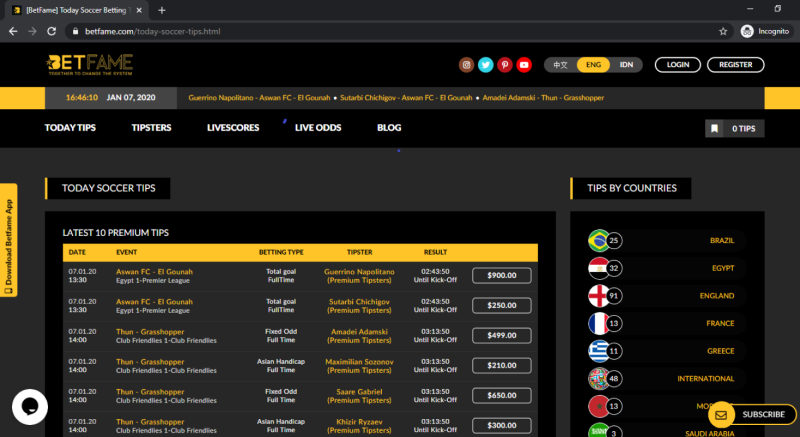Buy the $499.00 tip
The width and height of the screenshot is (800, 437).
[502, 336]
